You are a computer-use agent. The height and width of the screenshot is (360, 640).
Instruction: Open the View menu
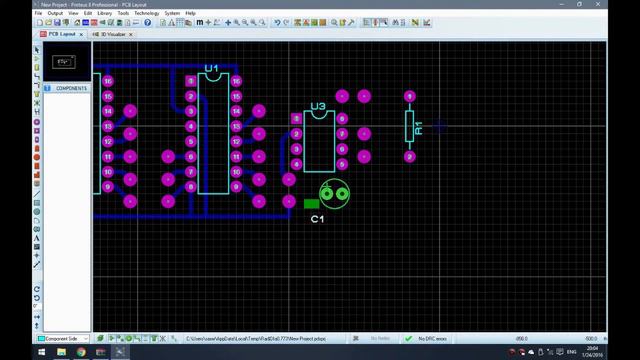click(73, 13)
